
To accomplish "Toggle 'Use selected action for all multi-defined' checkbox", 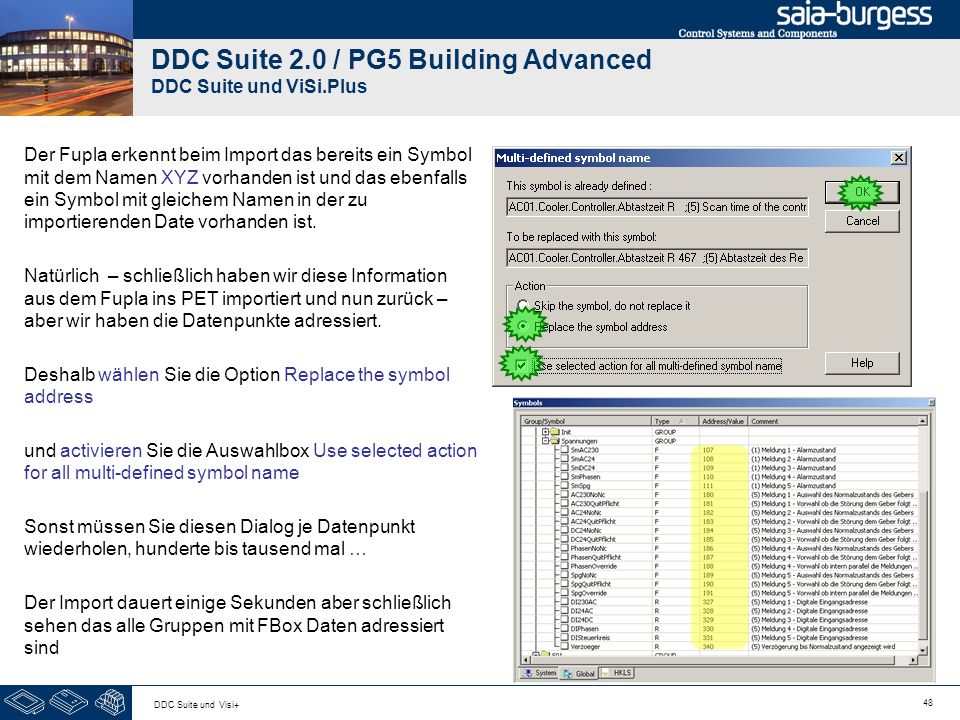I will (x=521, y=366).
